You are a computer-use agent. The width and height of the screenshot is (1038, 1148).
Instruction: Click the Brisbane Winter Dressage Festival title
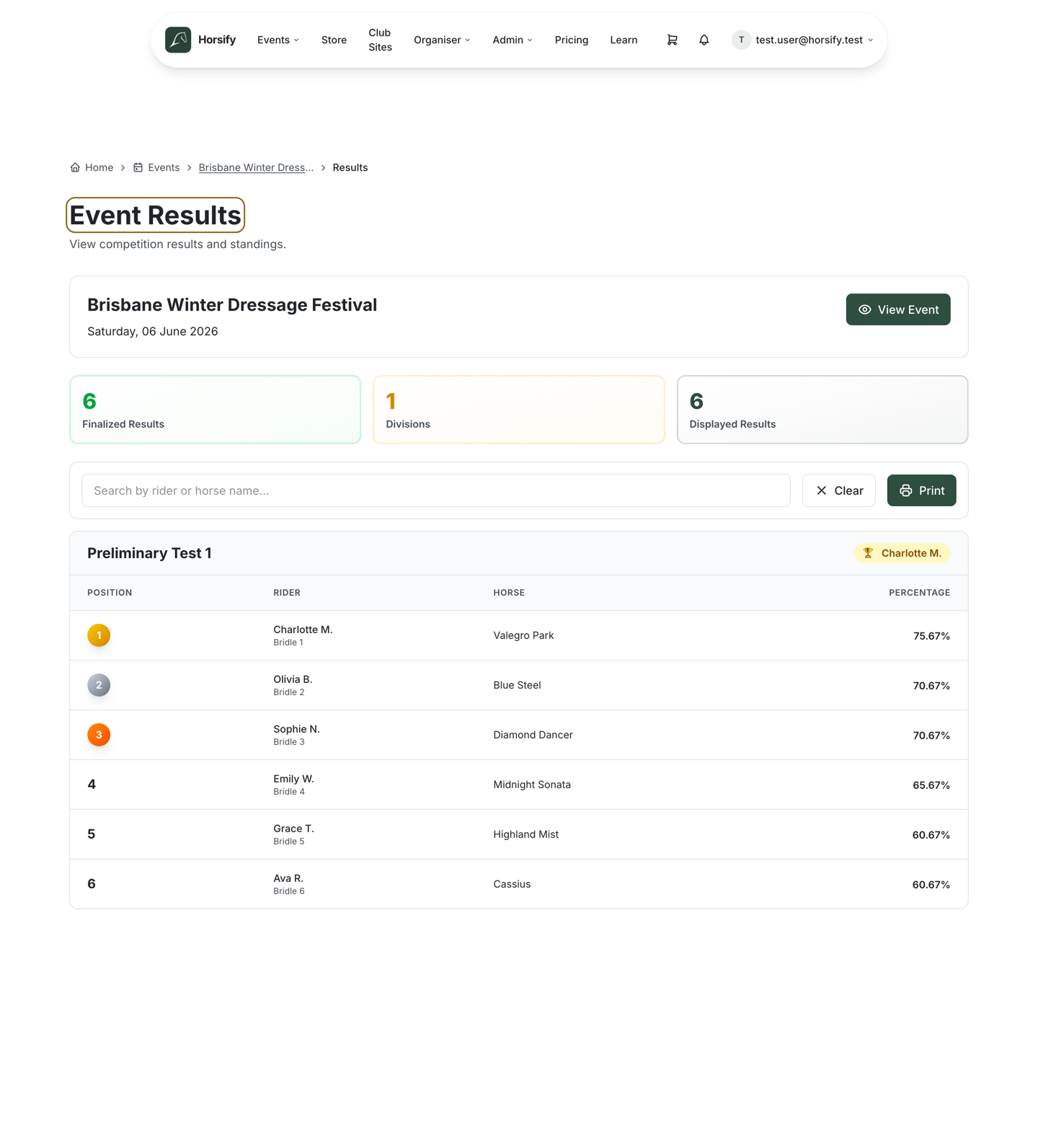(232, 305)
